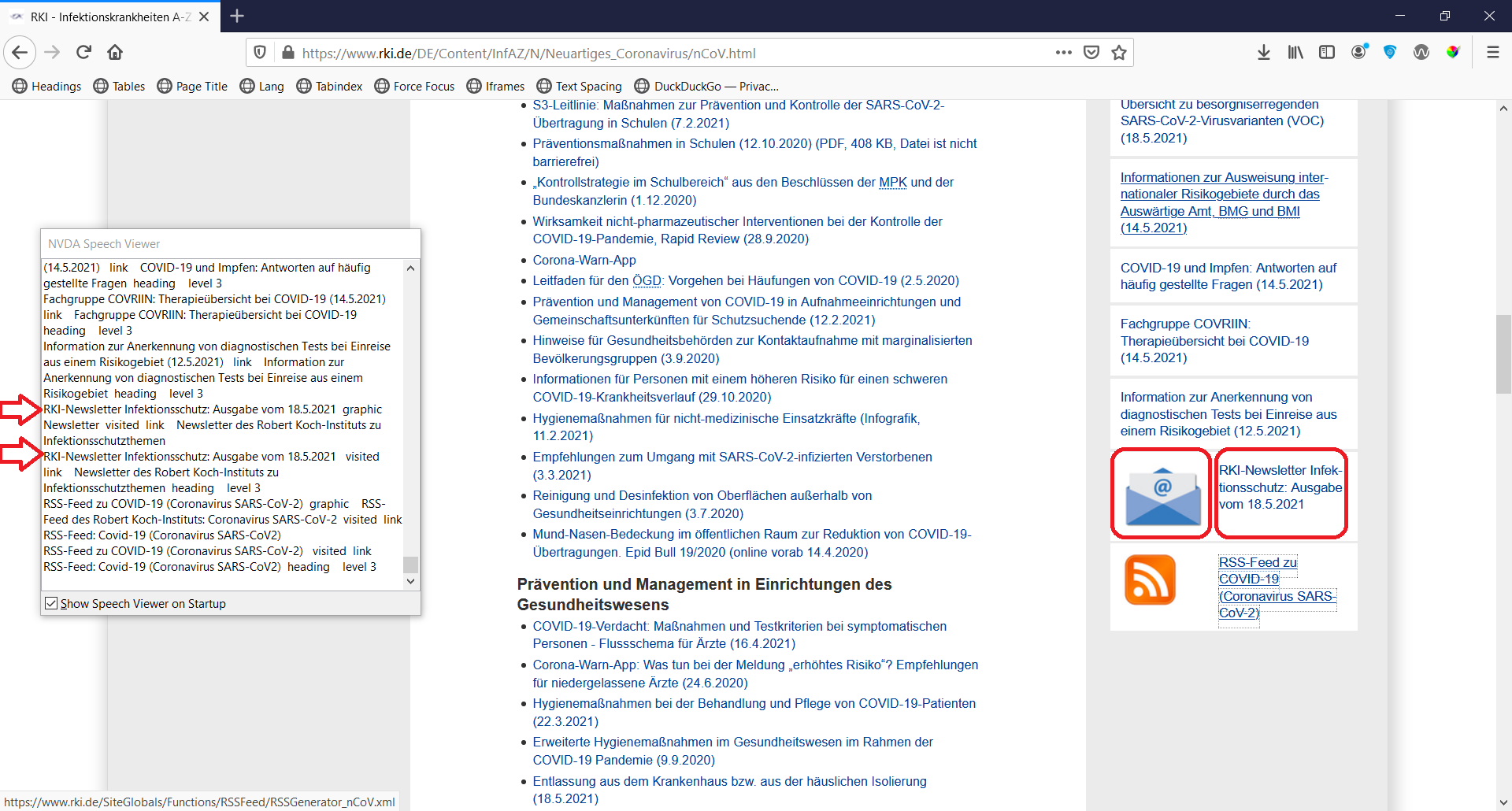
Task: Open Übersicht zu besorgniserregenden Virusvarianten link
Action: [x=1222, y=121]
